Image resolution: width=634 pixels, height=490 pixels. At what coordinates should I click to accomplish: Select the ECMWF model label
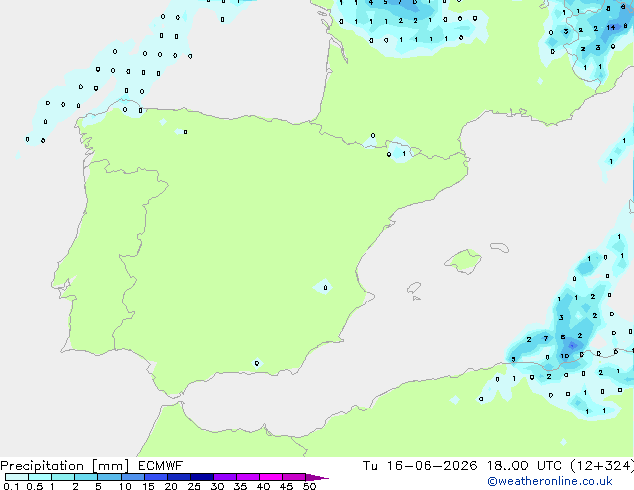coord(161,466)
